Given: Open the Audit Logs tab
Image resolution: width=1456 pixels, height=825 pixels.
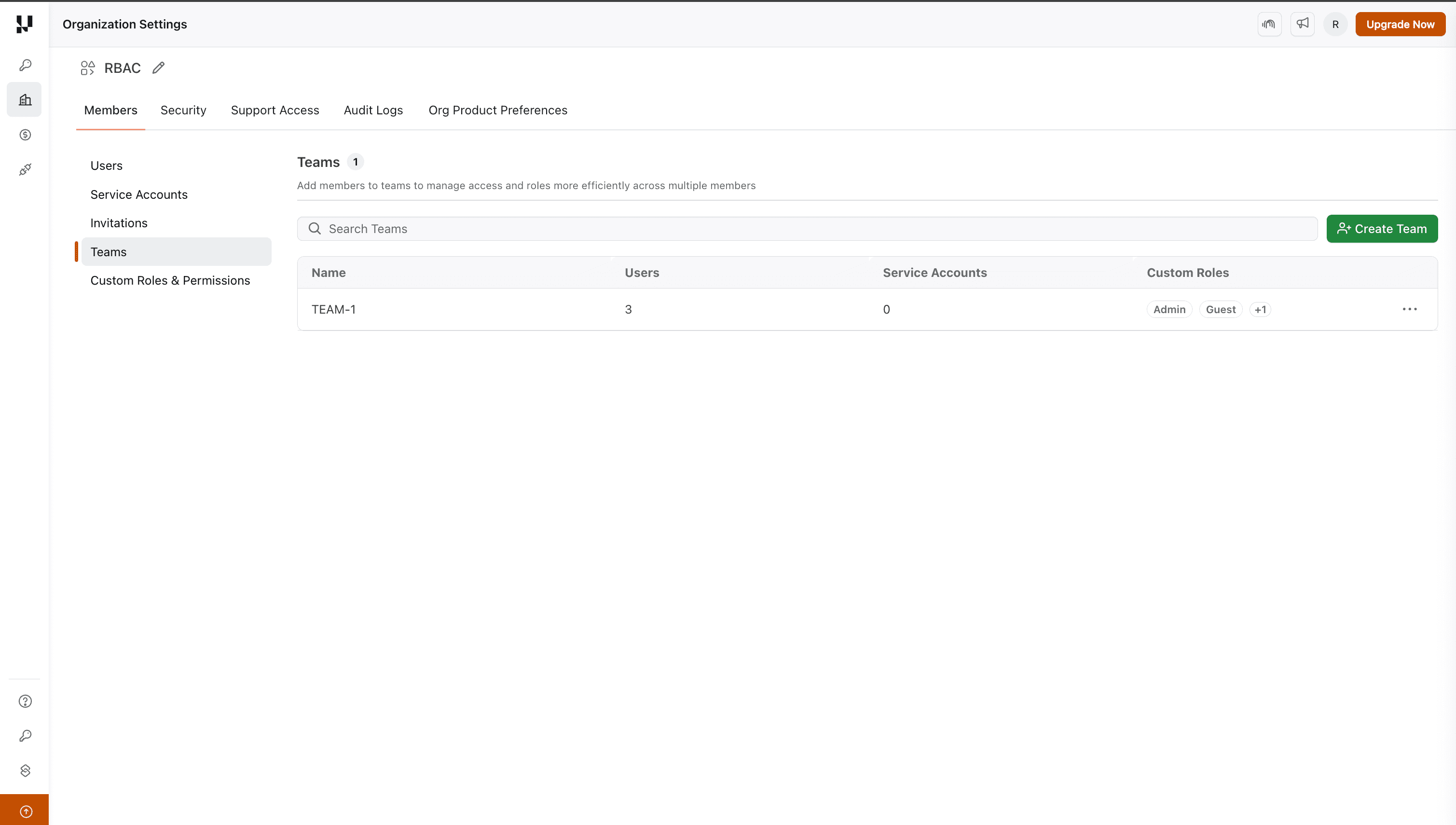Looking at the screenshot, I should coord(373,110).
